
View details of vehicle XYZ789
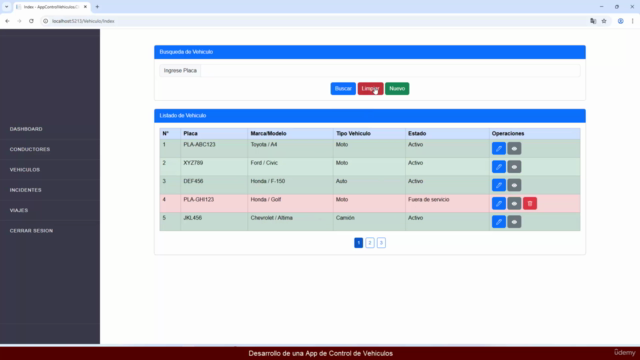coord(514,167)
